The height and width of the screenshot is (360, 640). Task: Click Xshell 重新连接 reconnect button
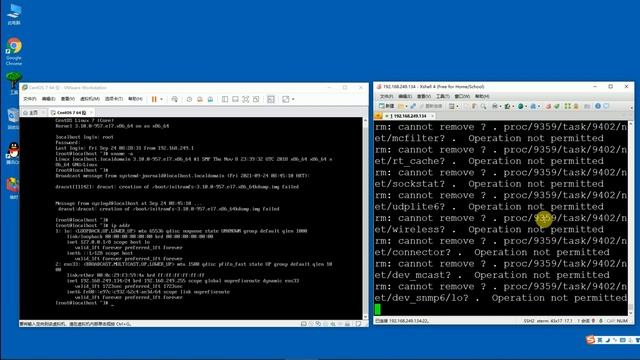(x=431, y=106)
